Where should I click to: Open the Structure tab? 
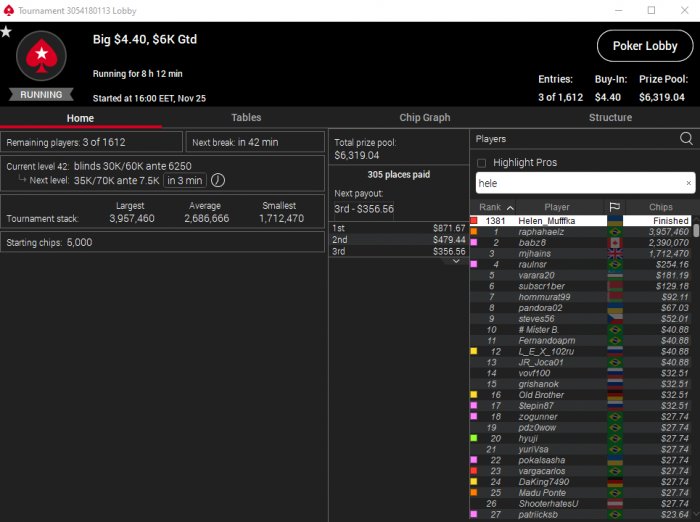point(610,117)
